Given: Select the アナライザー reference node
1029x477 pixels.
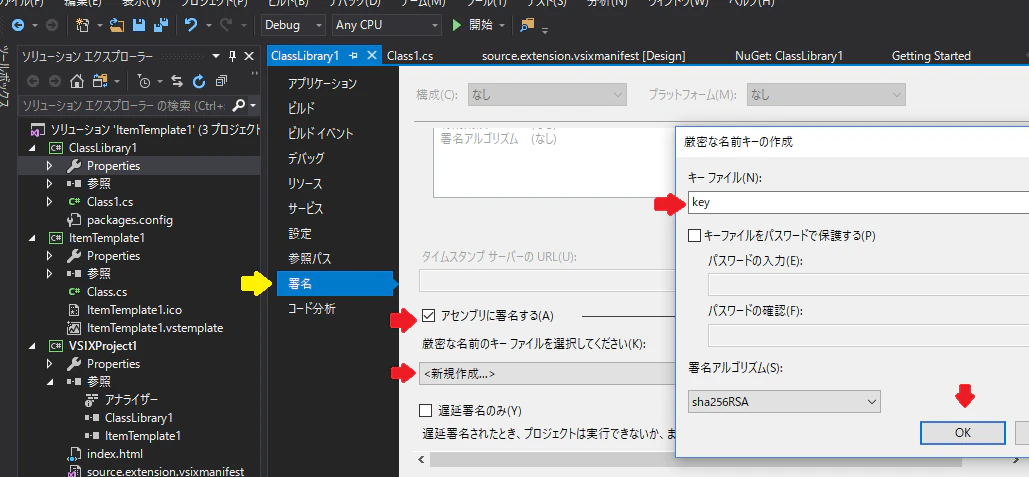Looking at the screenshot, I should click(131, 400).
